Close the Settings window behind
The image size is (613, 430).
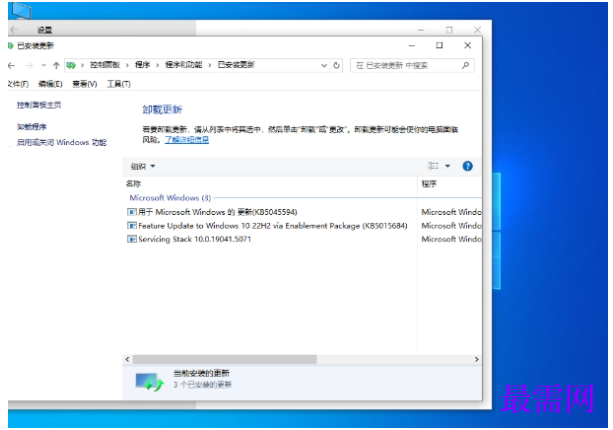[477, 30]
